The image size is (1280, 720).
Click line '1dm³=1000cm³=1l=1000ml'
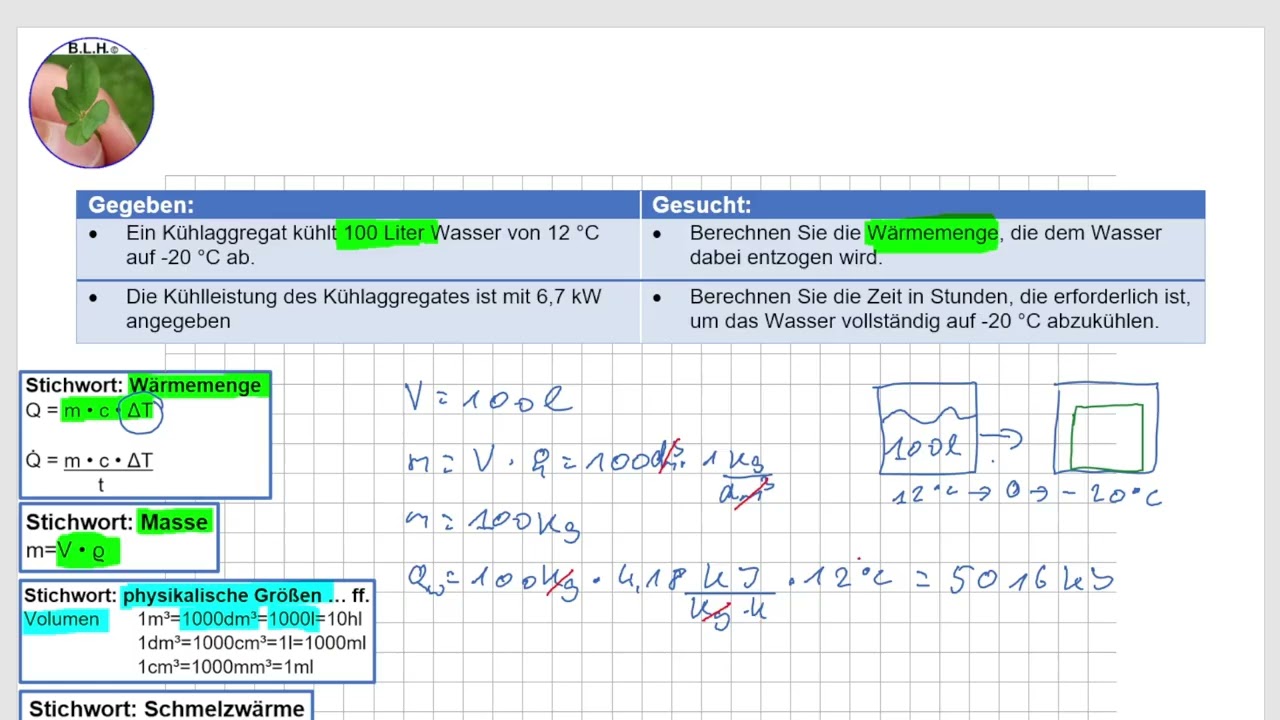coord(252,643)
